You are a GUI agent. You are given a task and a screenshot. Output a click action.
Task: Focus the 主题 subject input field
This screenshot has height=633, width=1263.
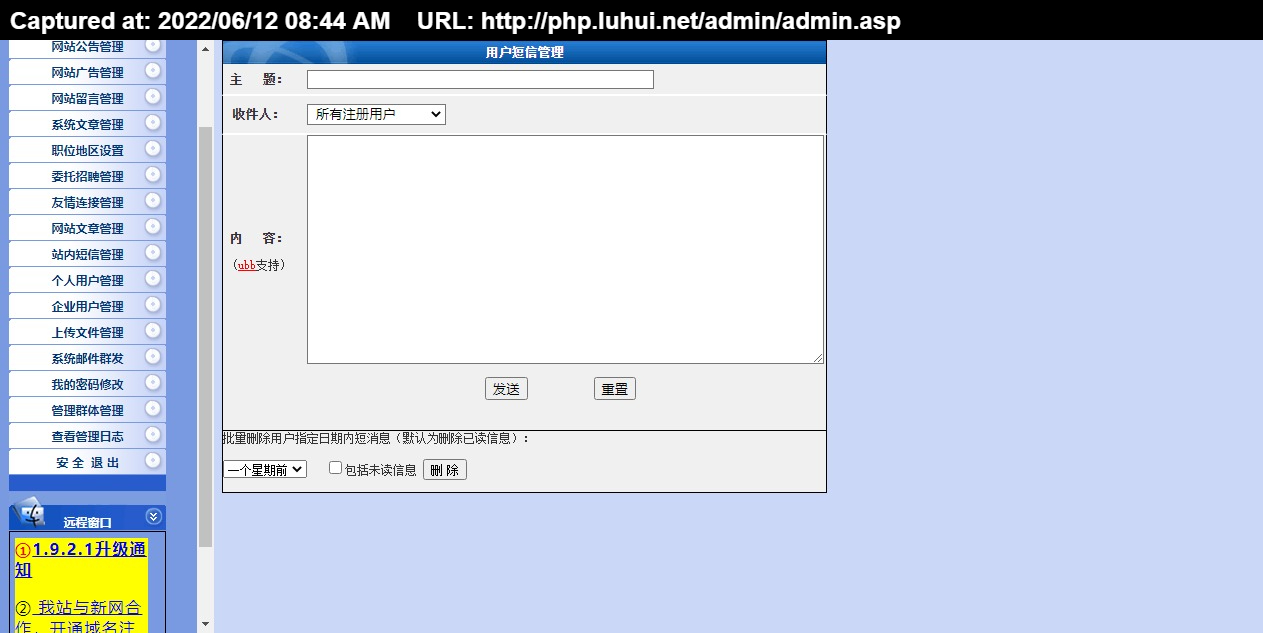[x=480, y=79]
